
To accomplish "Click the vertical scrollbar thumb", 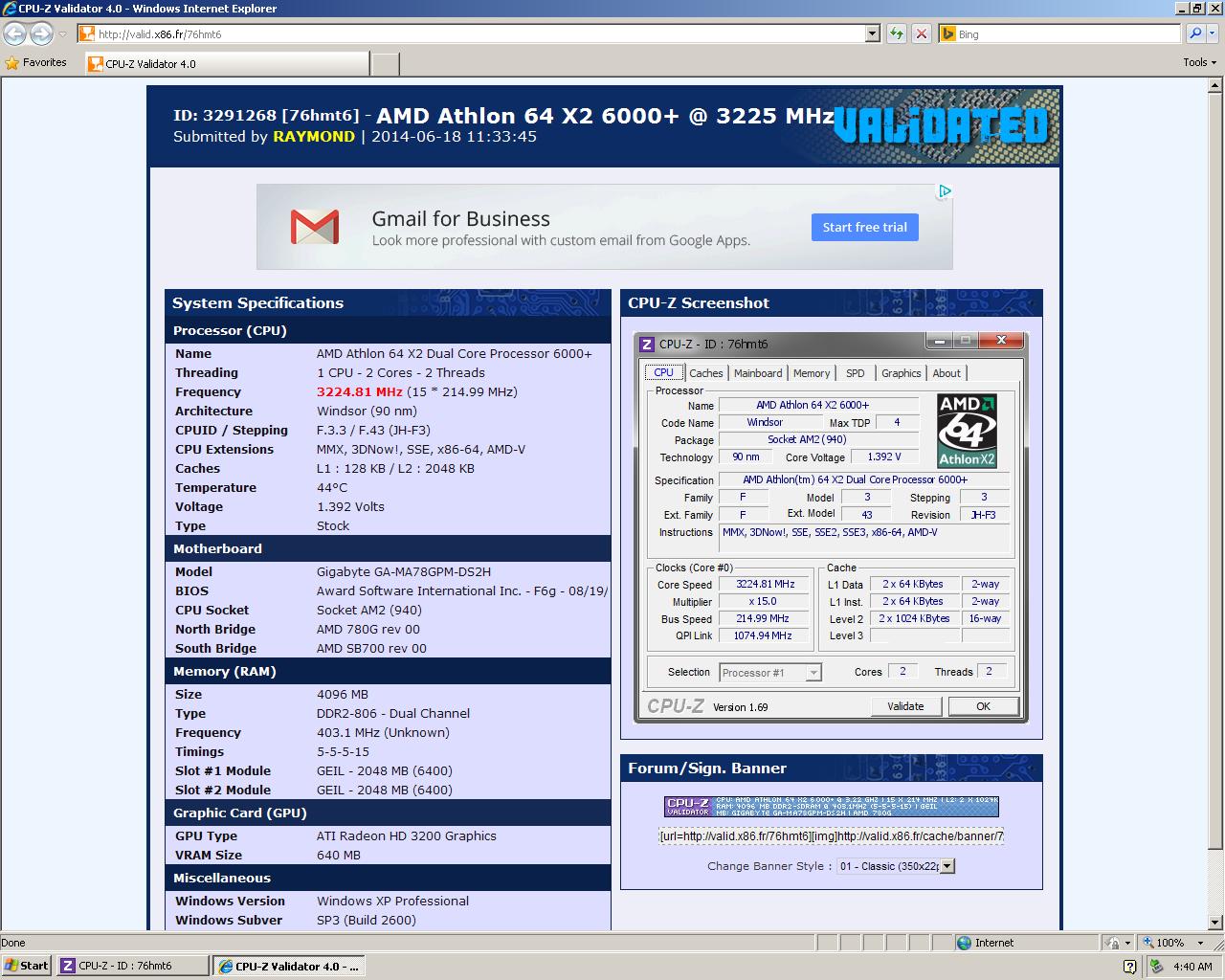I will point(1215,471).
